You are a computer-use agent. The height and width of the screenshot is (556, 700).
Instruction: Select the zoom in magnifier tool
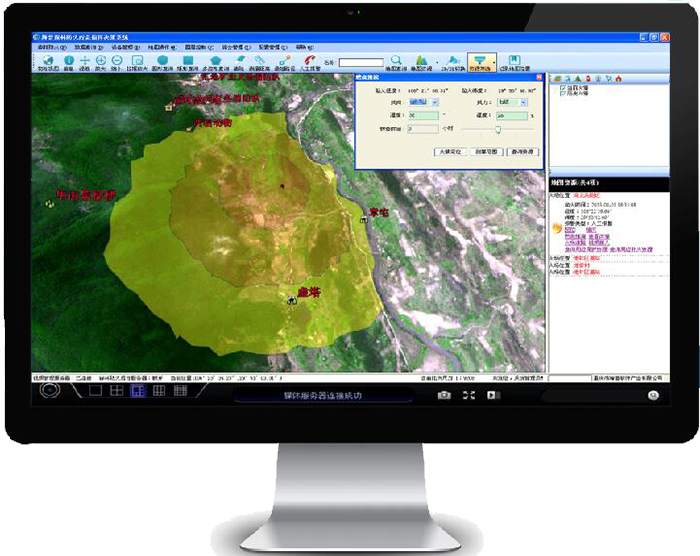[x=101, y=61]
